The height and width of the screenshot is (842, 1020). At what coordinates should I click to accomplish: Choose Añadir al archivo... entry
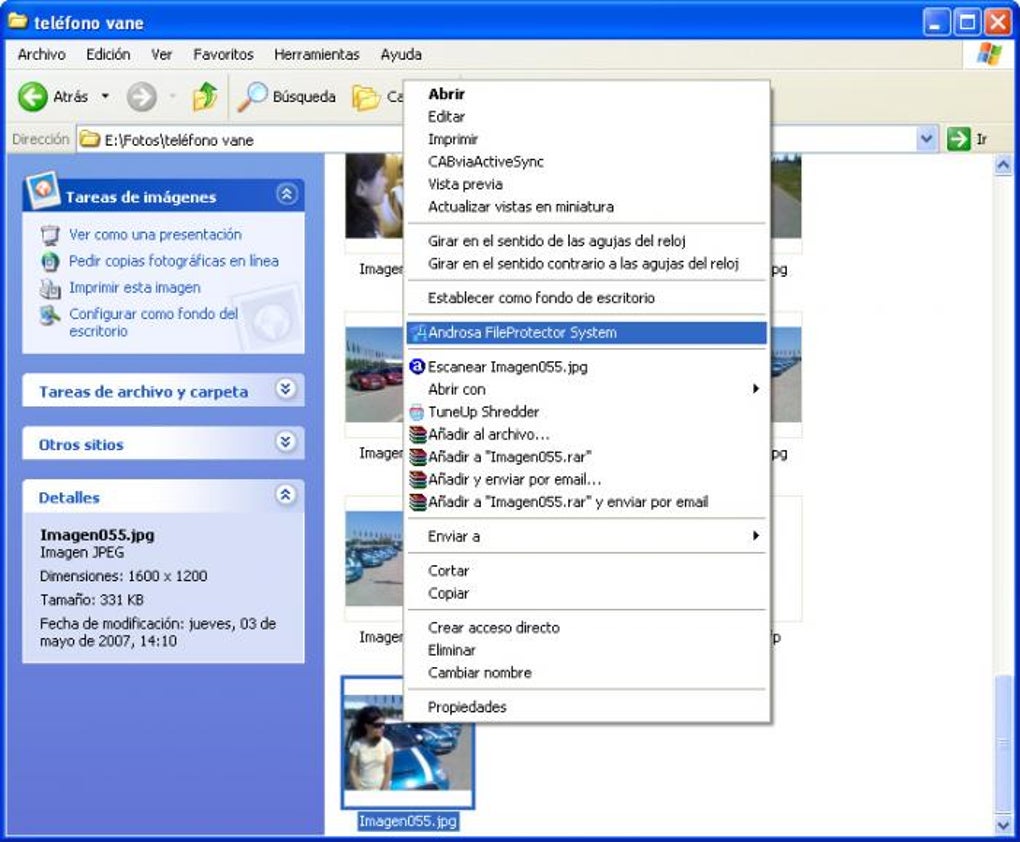pyautogui.click(x=586, y=435)
